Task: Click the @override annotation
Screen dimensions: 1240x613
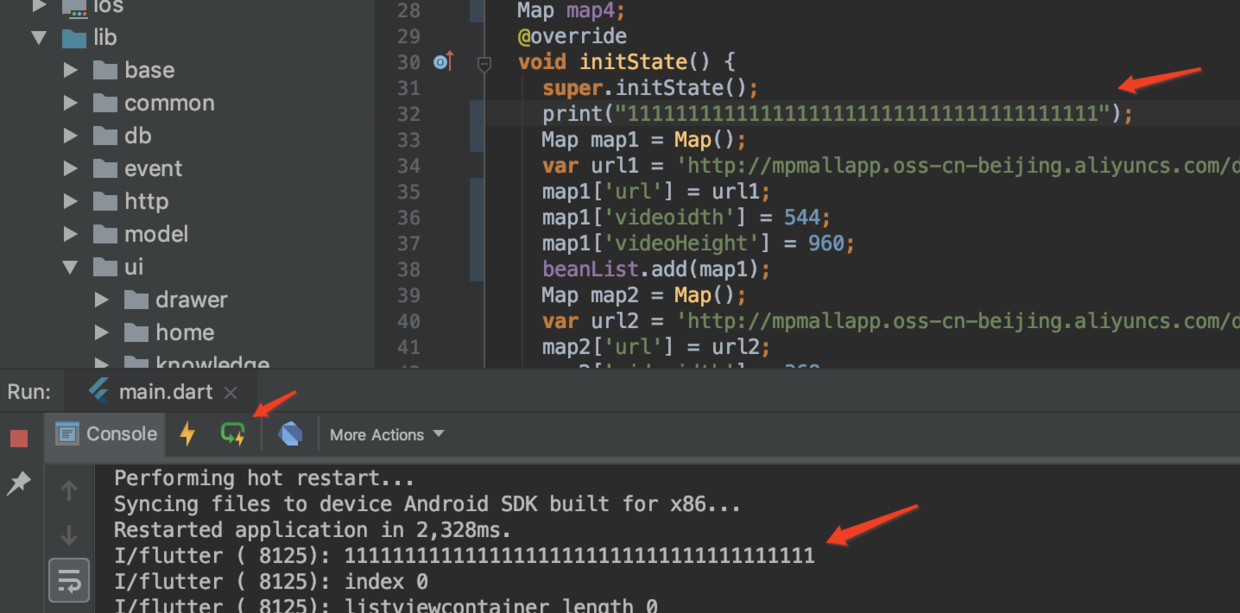Action: coord(572,36)
